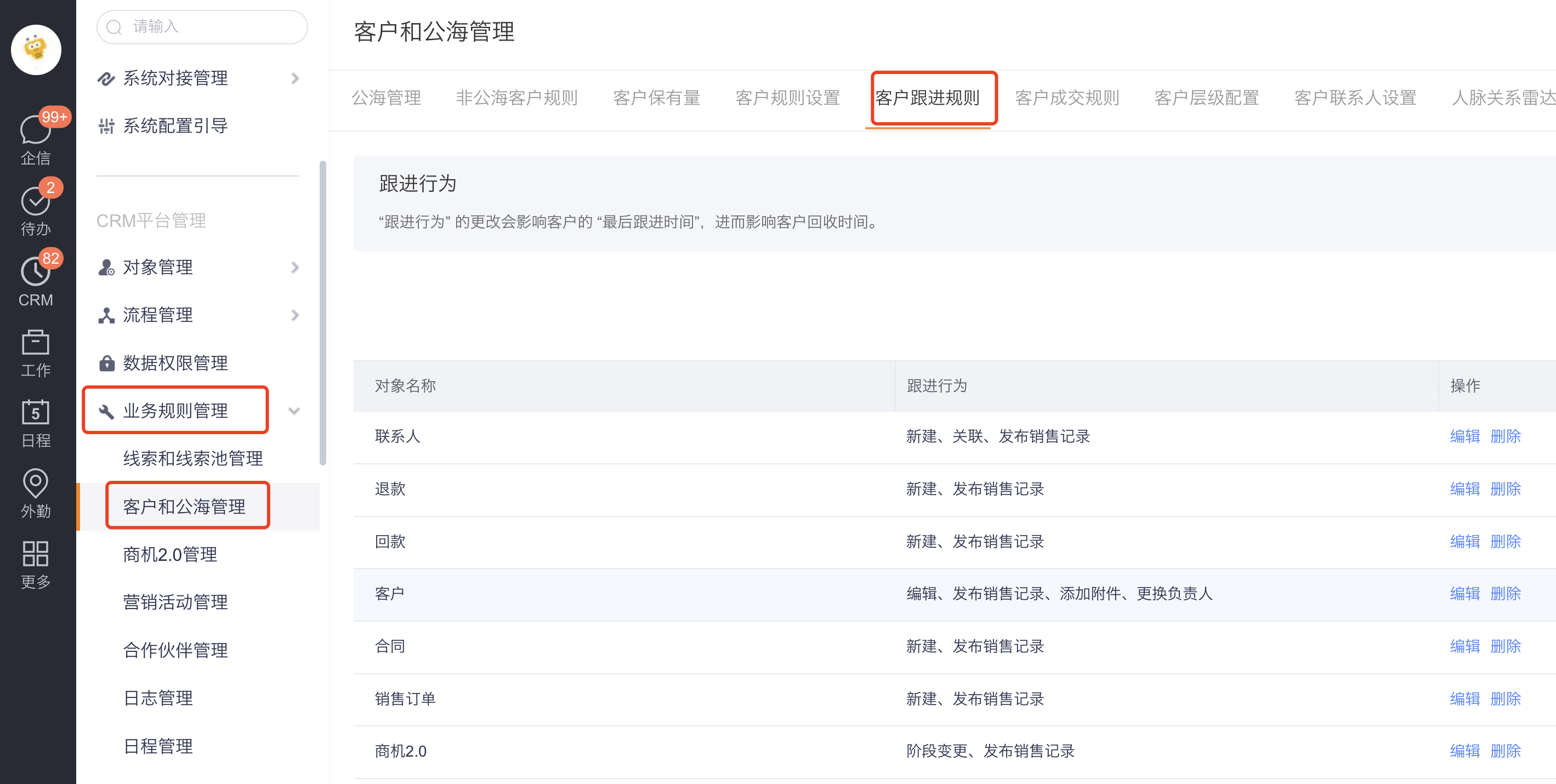1556x784 pixels.
Task: Edit the 客户 row
Action: (1465, 594)
